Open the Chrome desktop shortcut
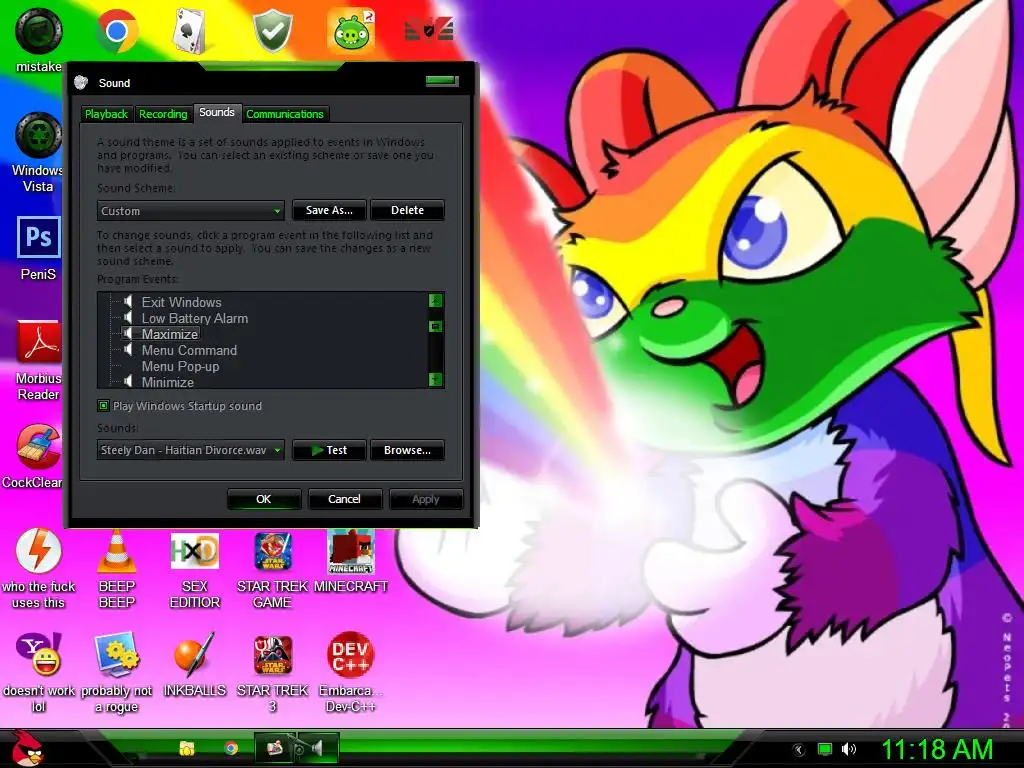This screenshot has height=768, width=1024. [x=117, y=31]
